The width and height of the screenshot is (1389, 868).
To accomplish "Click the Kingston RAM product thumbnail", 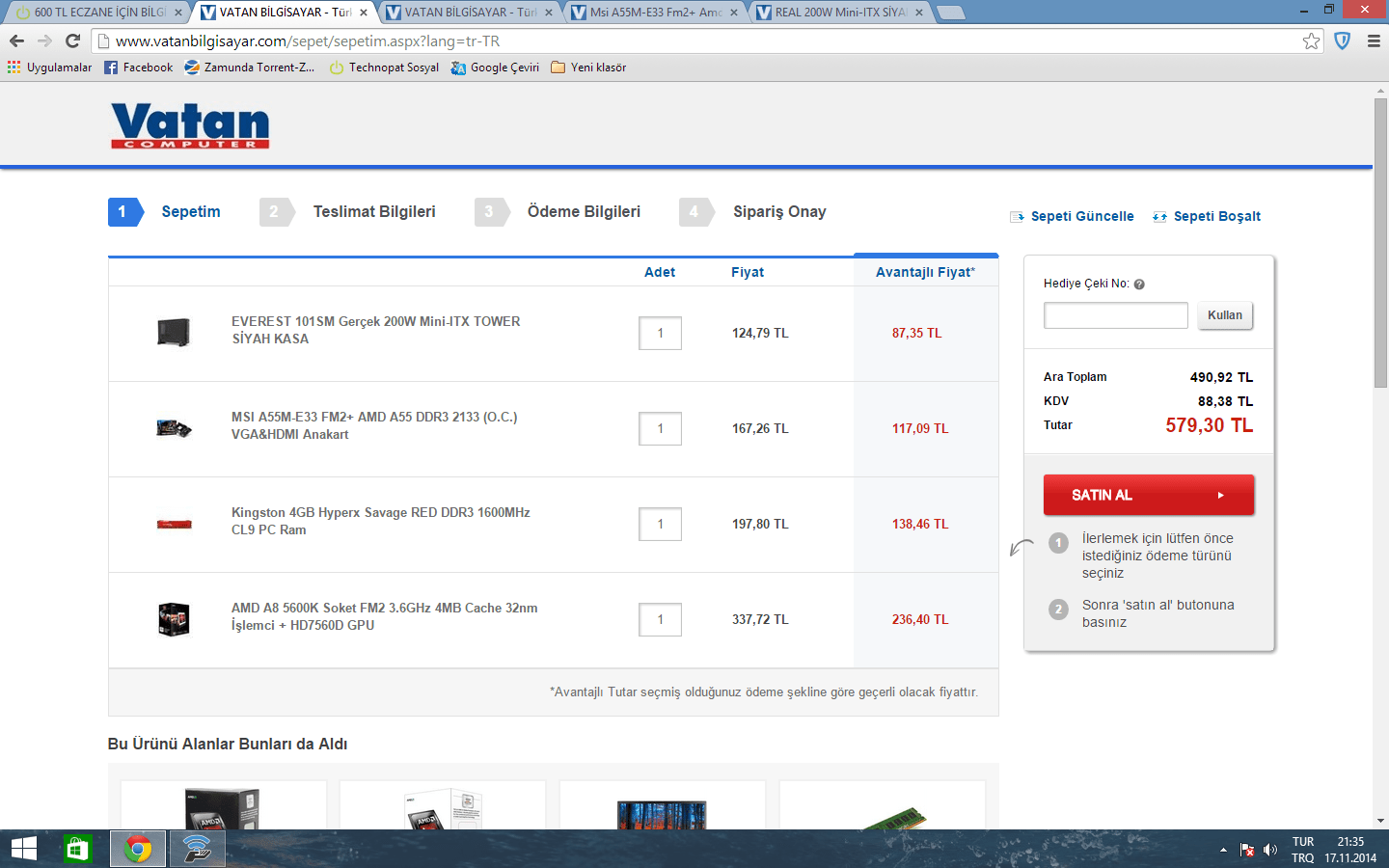I will point(174,525).
